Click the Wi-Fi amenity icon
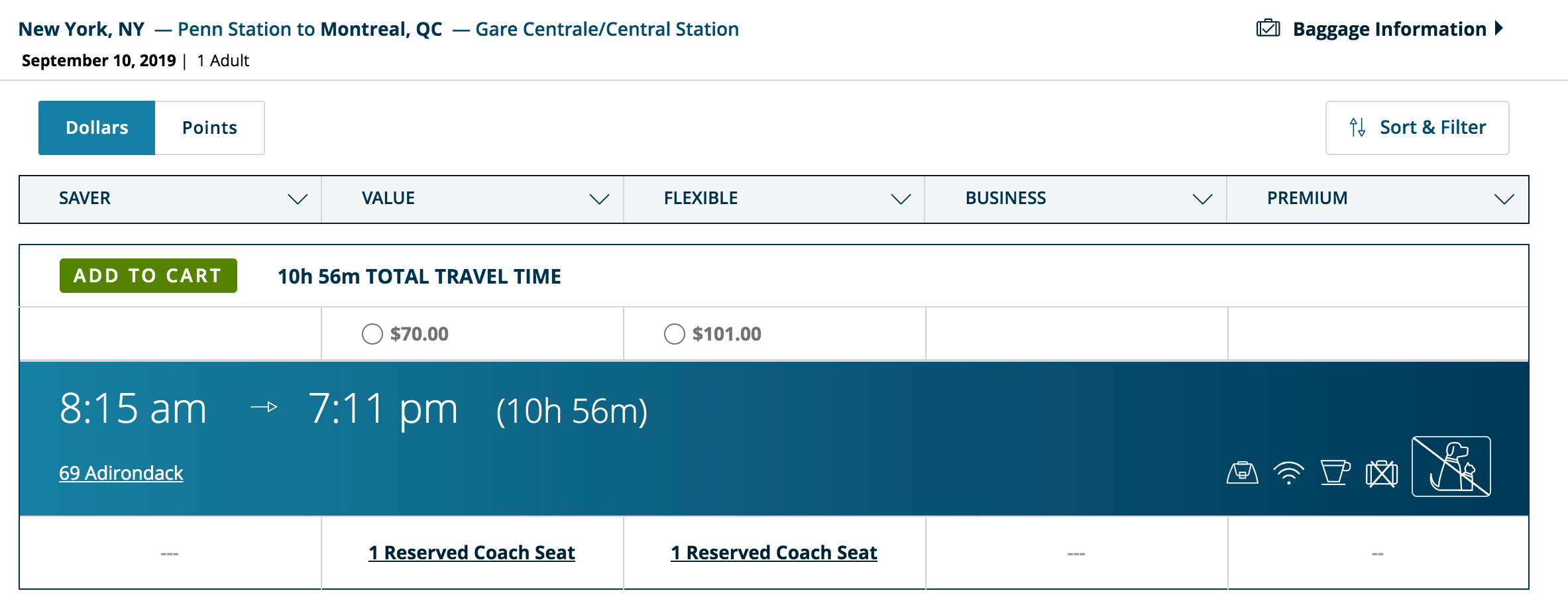 click(x=1288, y=473)
